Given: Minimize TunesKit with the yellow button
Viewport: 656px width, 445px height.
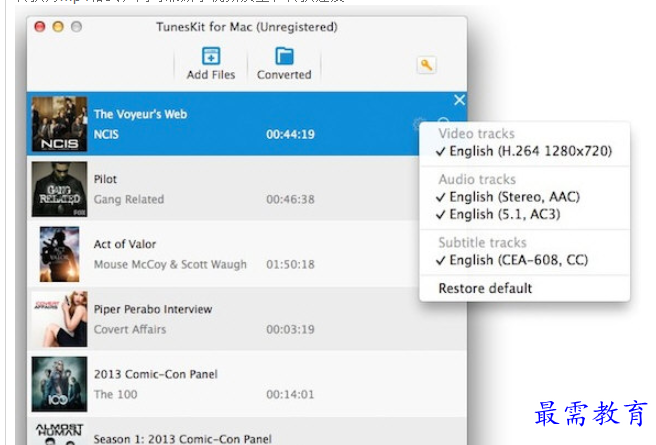Looking at the screenshot, I should tap(58, 27).
